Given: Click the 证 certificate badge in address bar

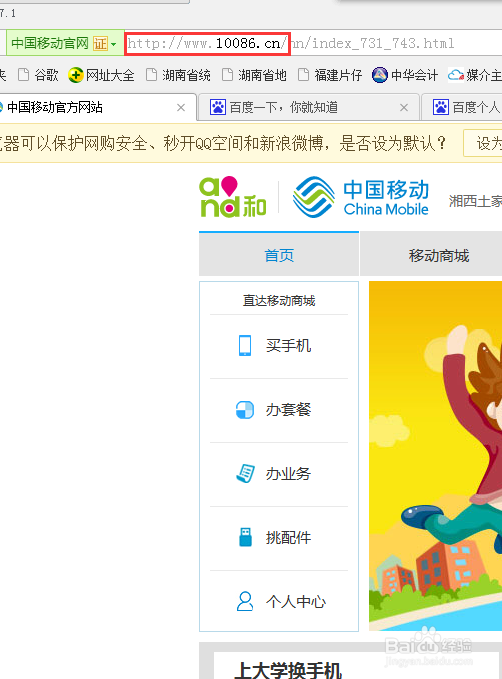Looking at the screenshot, I should click(100, 43).
